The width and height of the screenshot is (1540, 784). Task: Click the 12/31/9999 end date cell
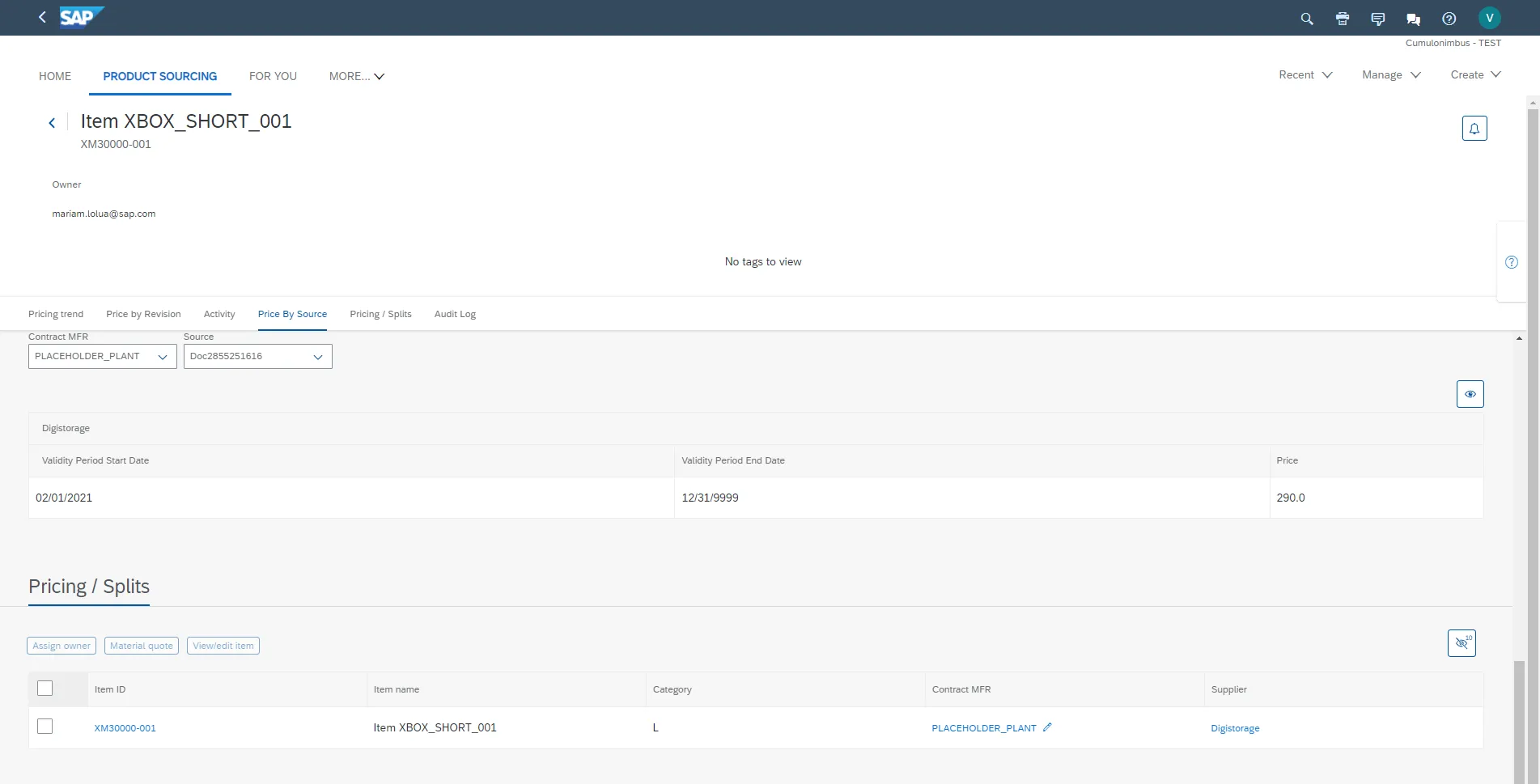click(972, 498)
